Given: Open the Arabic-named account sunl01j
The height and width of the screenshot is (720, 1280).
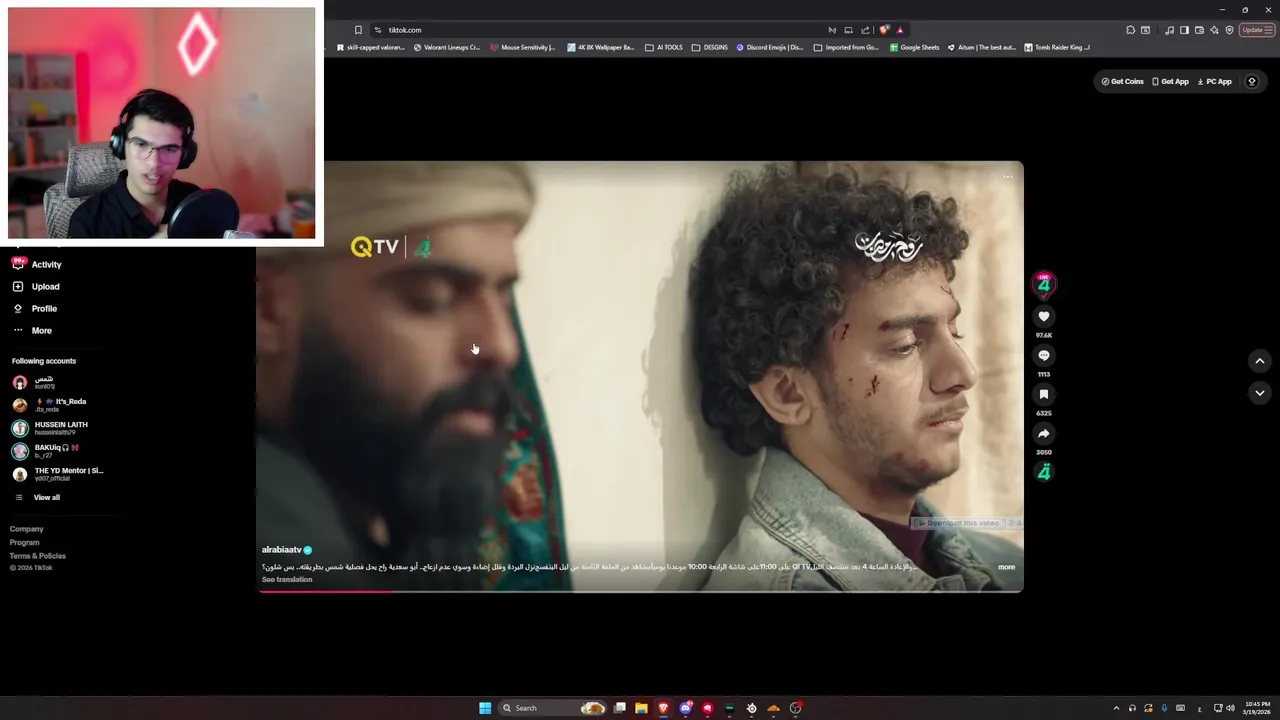Looking at the screenshot, I should click(33, 382).
